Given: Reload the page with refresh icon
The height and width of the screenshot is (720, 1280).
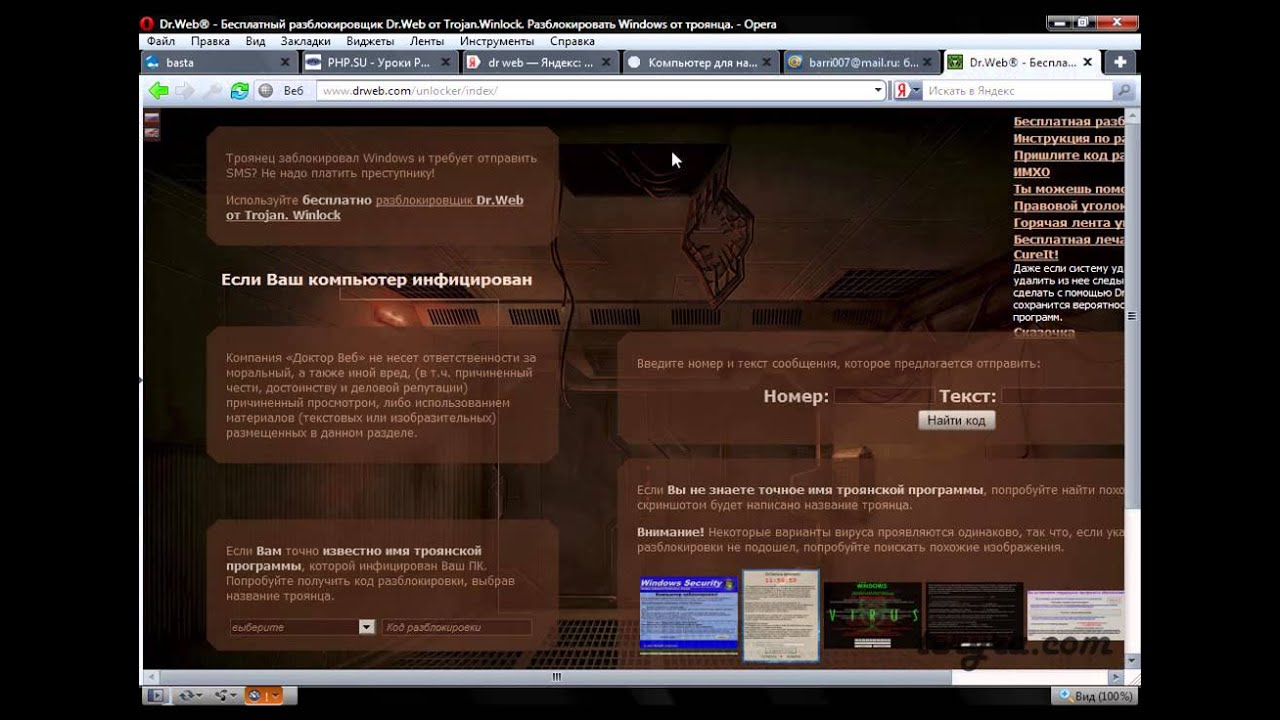Looking at the screenshot, I should coord(239,90).
